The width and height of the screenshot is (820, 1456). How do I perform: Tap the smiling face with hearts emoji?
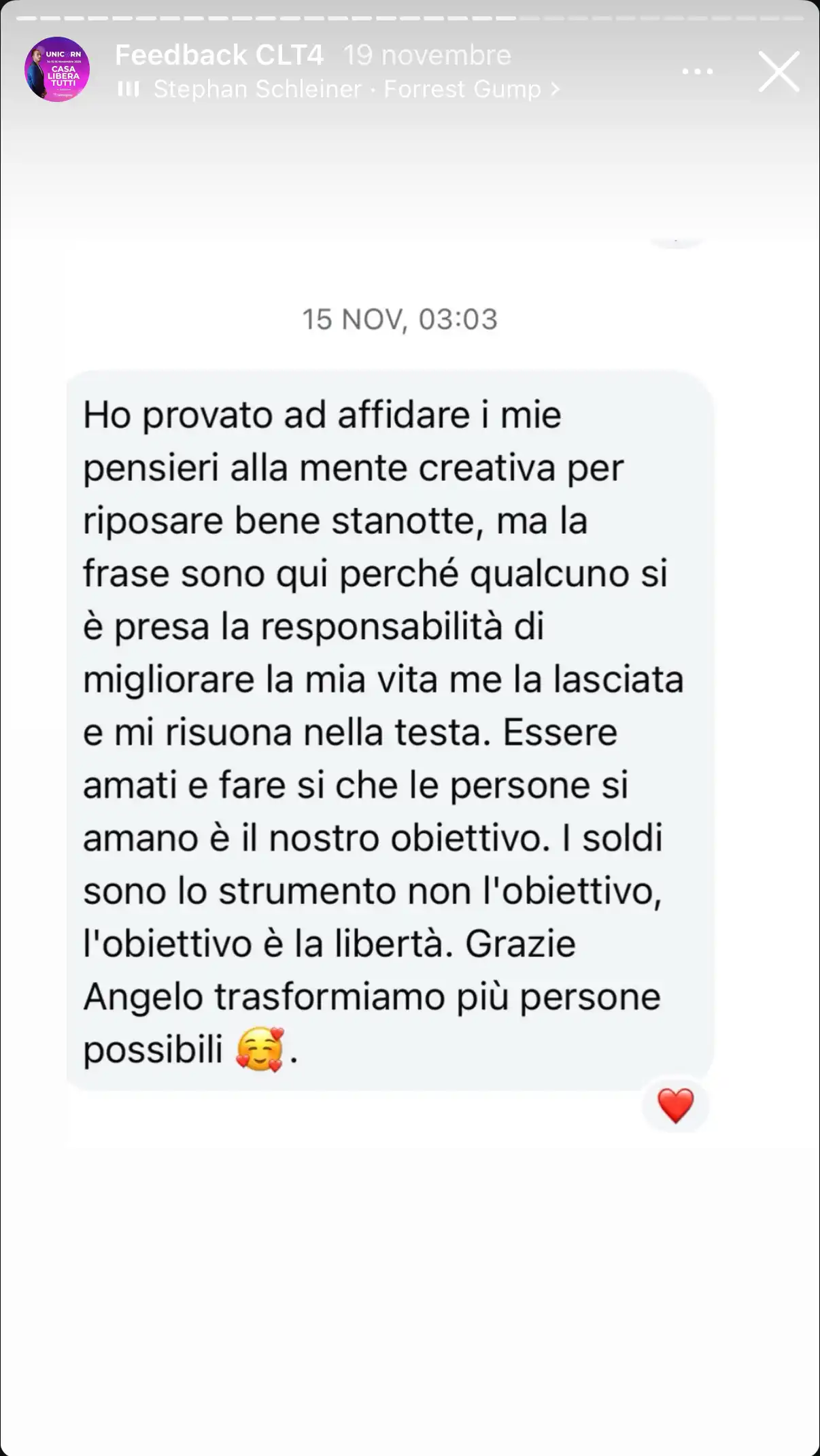tap(260, 1050)
